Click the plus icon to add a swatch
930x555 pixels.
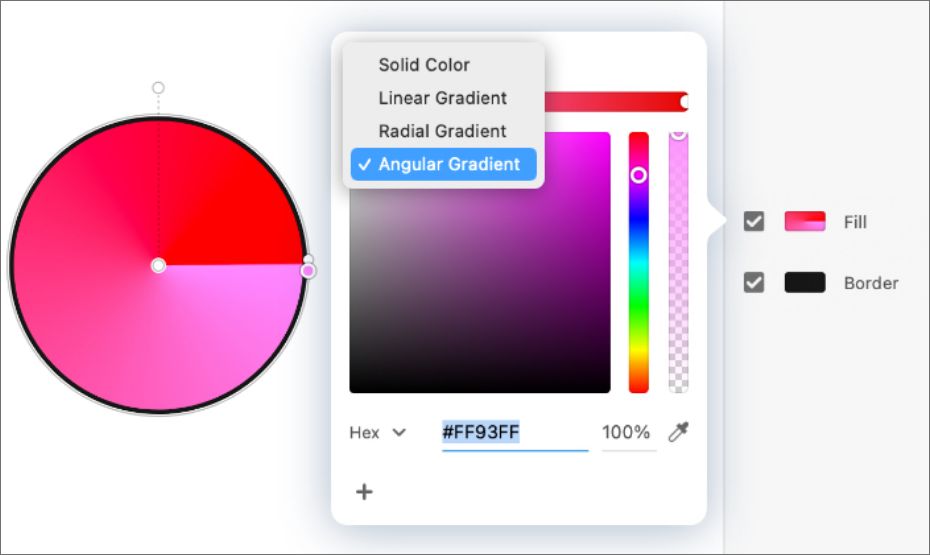(x=365, y=492)
